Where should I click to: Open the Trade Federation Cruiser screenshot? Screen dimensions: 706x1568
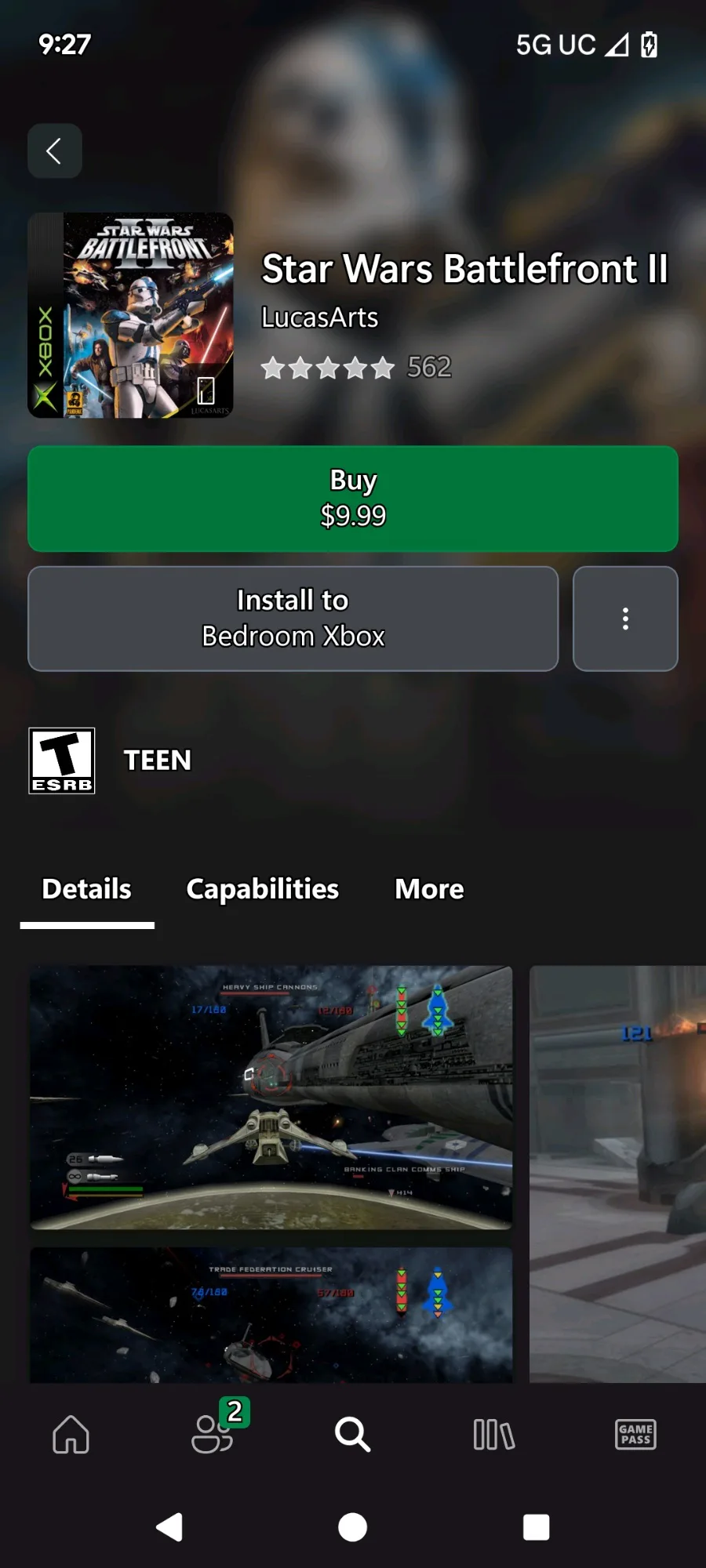pyautogui.click(x=271, y=1316)
